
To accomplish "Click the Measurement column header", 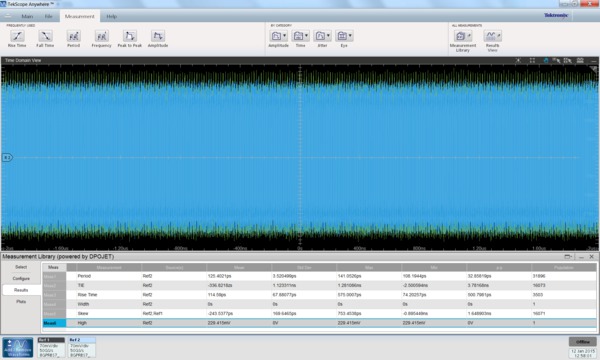I will click(109, 267).
